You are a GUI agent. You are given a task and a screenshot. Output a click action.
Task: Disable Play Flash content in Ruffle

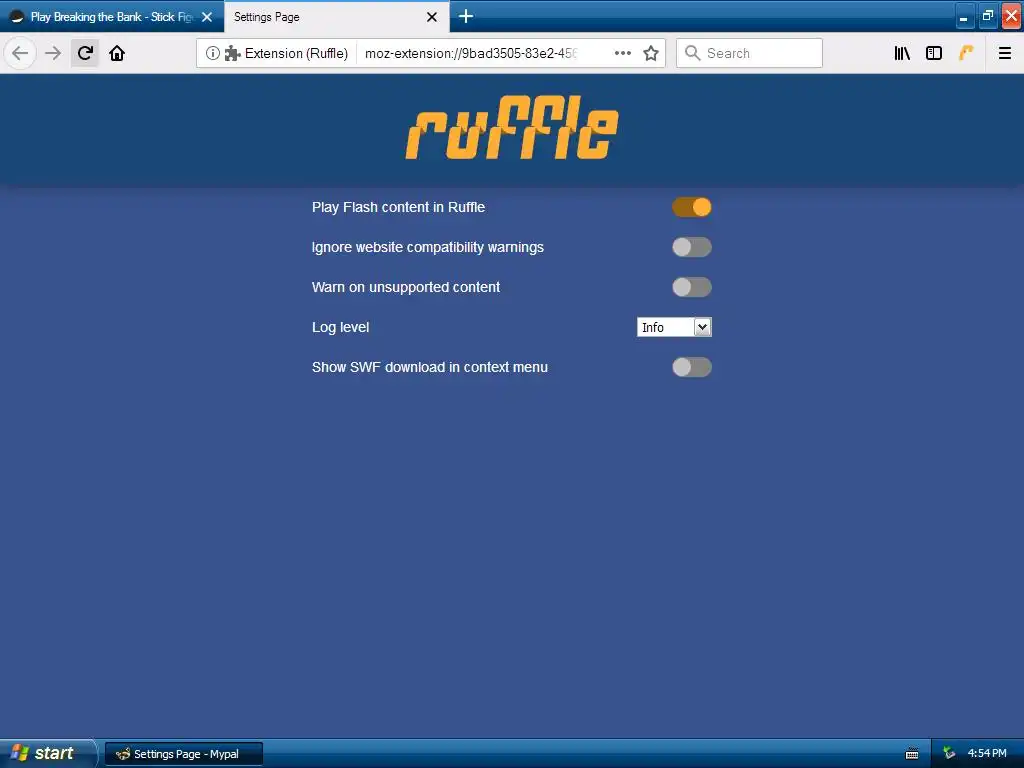tap(692, 207)
